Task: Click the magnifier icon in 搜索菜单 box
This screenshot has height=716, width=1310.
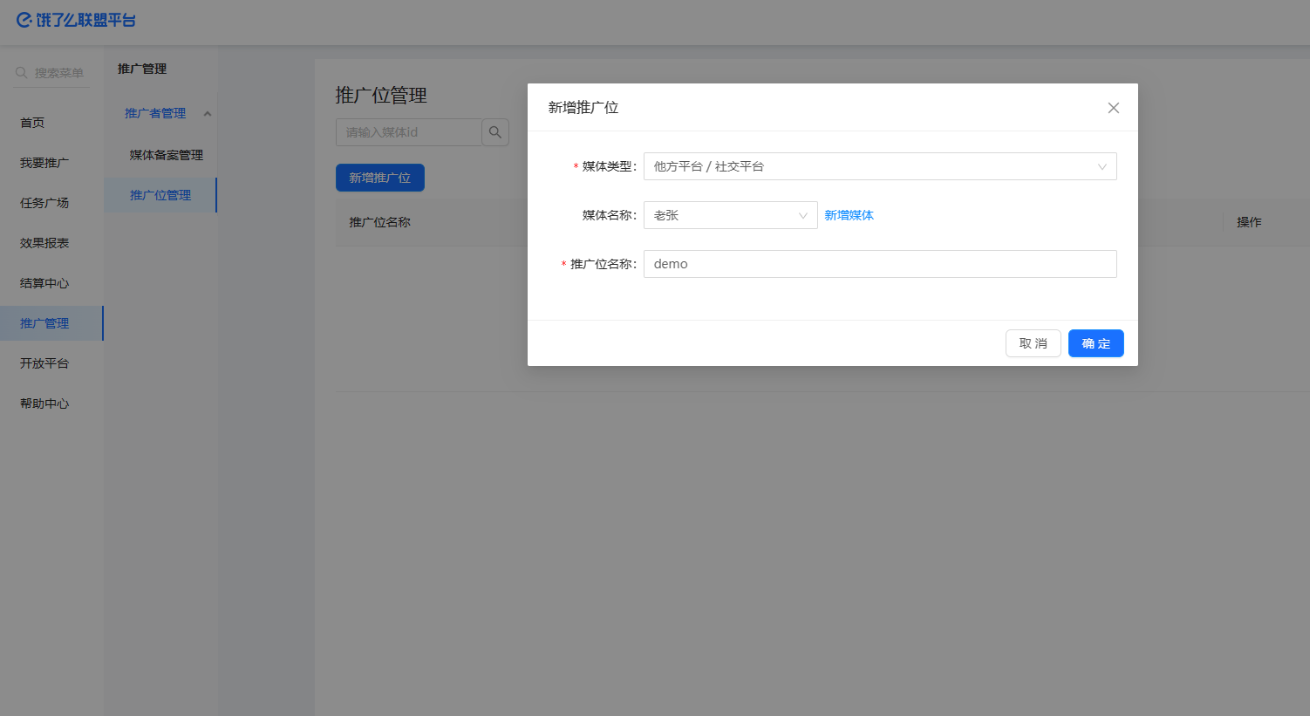Action: (x=21, y=73)
